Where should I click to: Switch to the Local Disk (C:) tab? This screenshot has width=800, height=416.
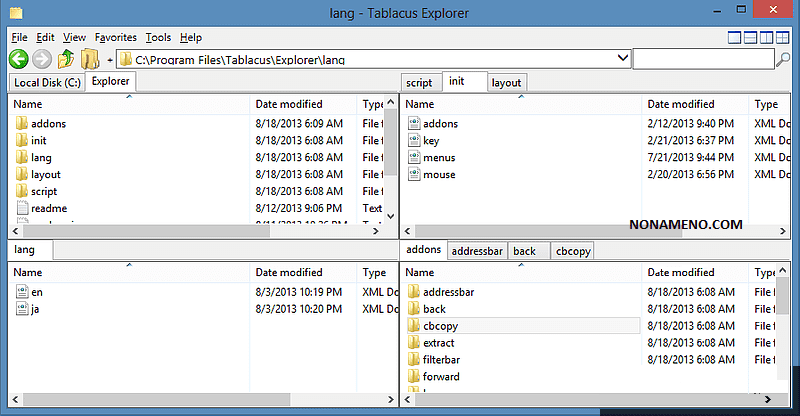coord(46,83)
